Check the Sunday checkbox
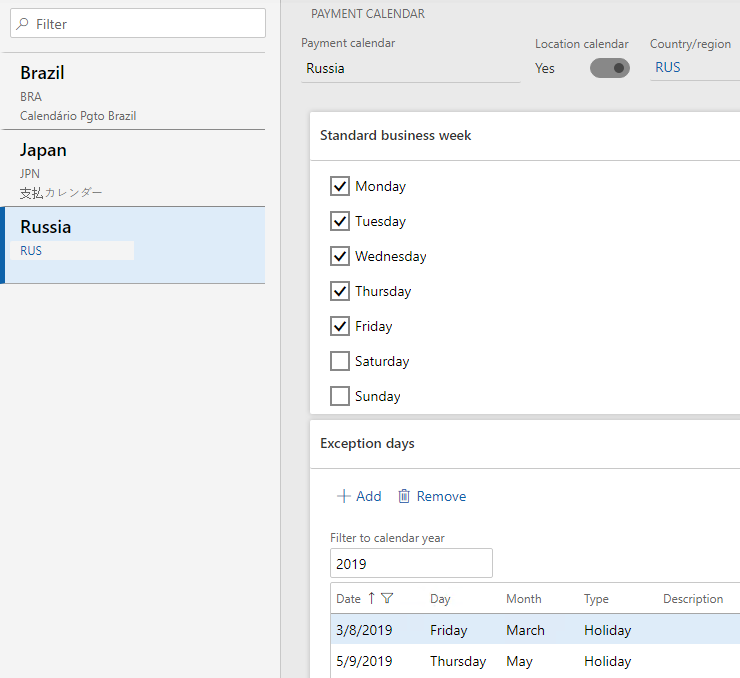Image resolution: width=740 pixels, height=678 pixels. tap(340, 396)
